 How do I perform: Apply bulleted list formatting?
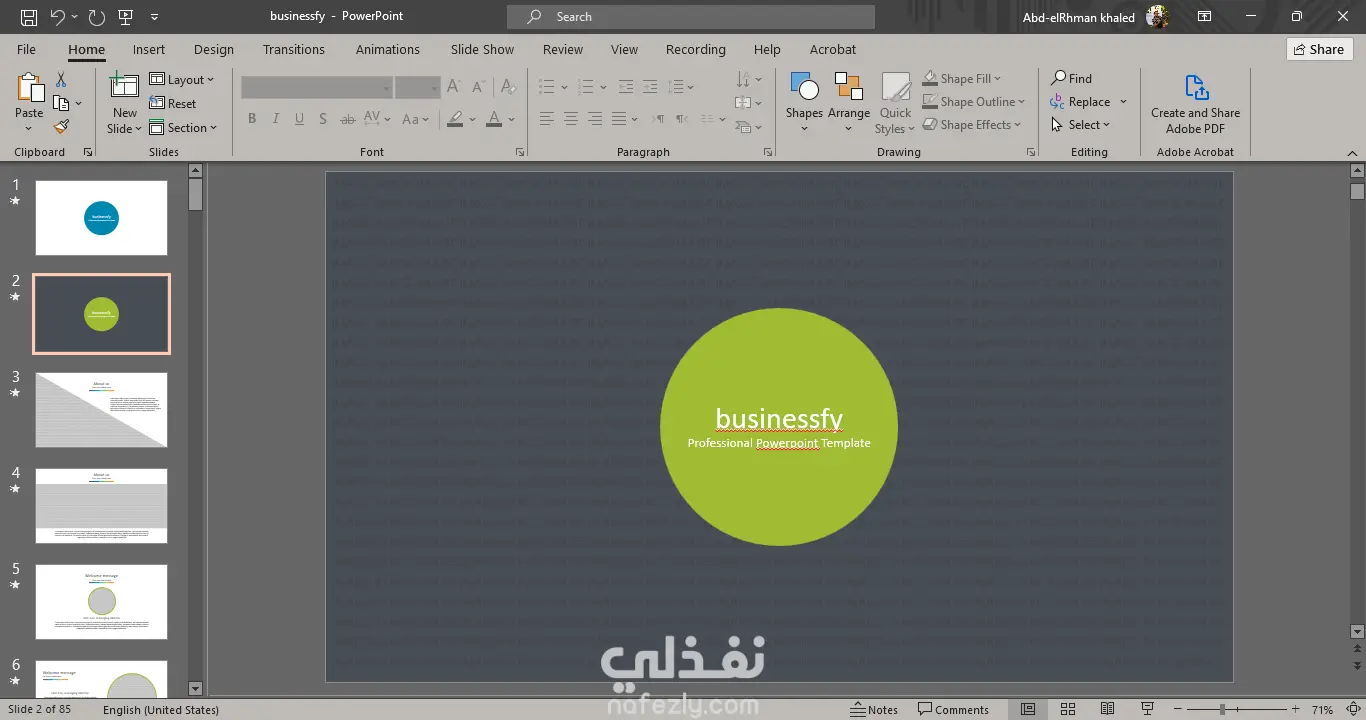[x=547, y=87]
